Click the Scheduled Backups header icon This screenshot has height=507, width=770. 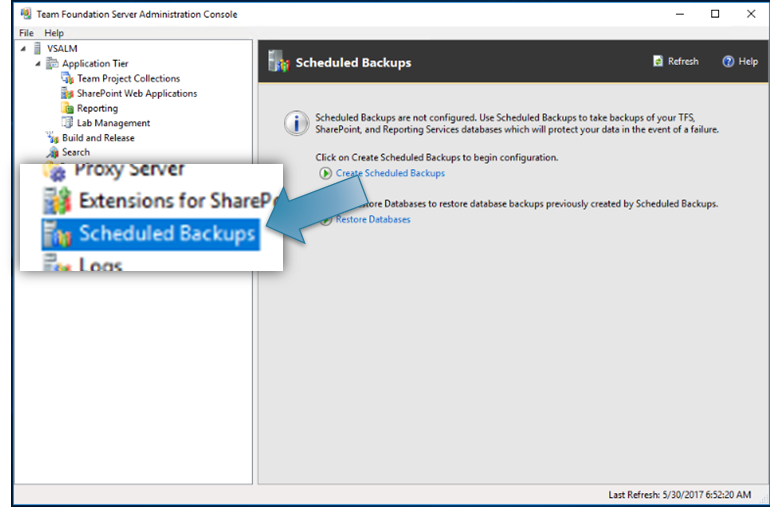[x=279, y=62]
